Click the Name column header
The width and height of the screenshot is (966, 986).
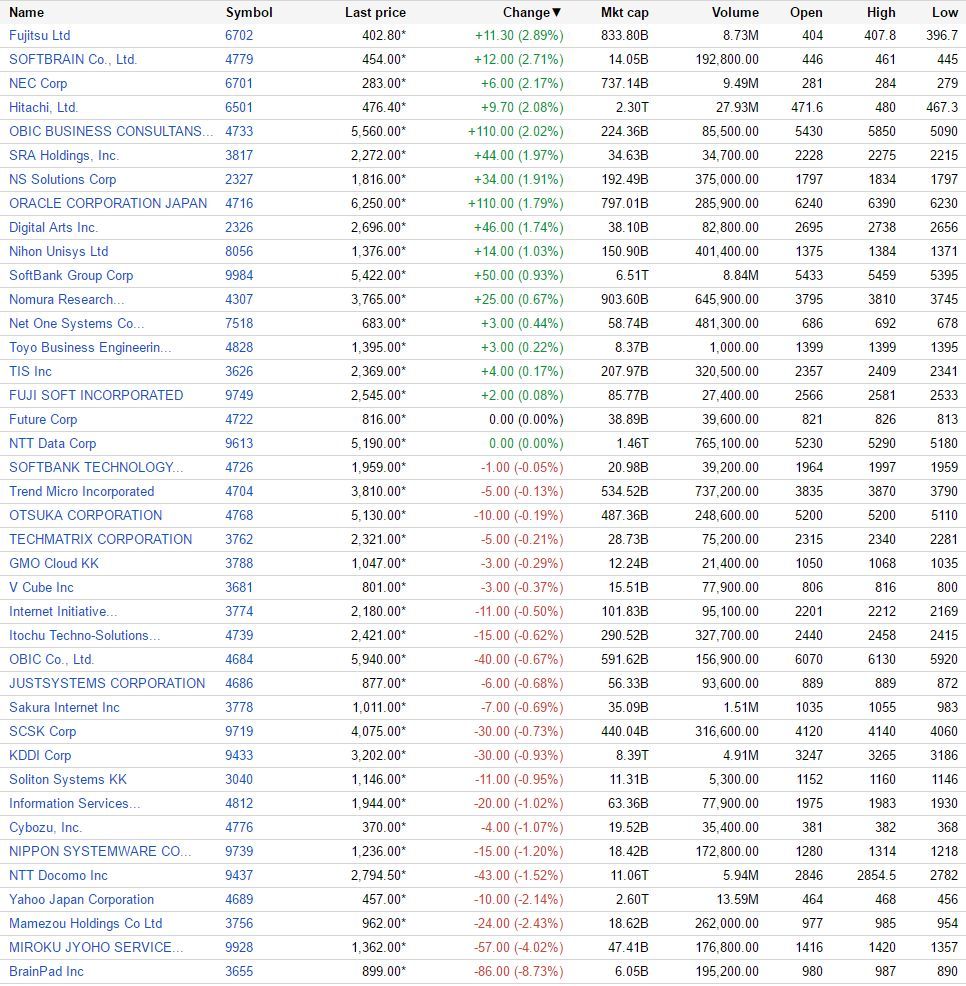pos(26,13)
